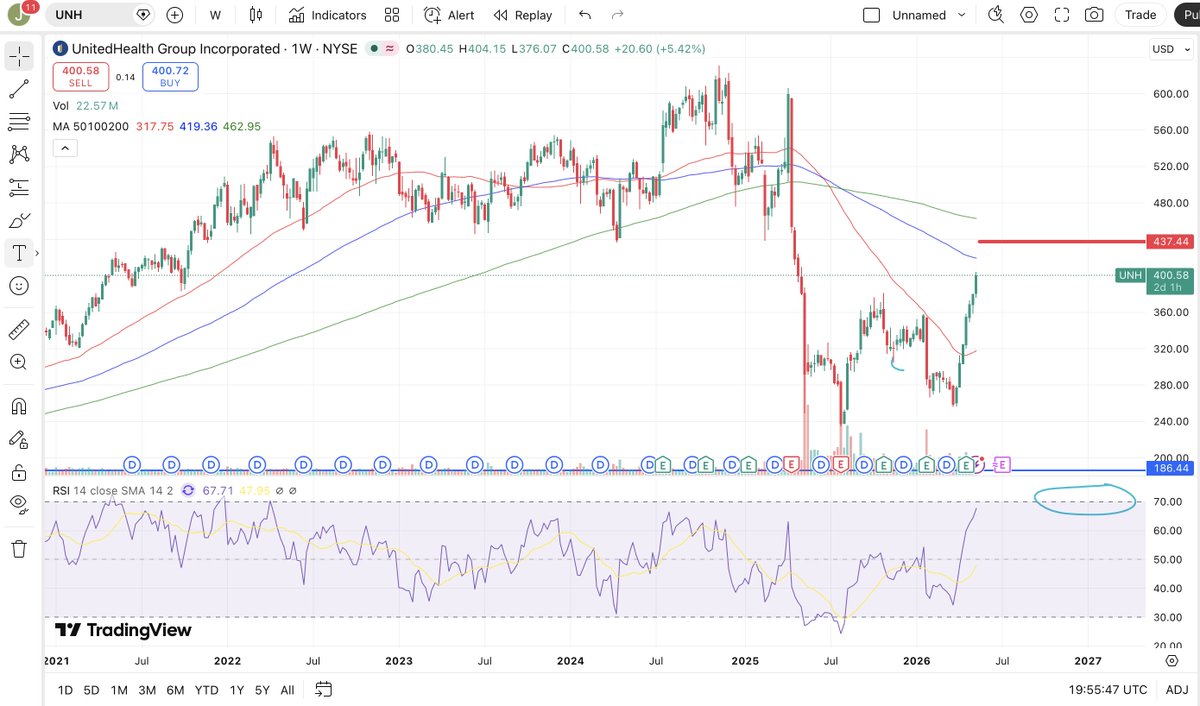Screen dimensions: 1200x706
Task: Open the pattern drawing tools
Action: pos(19,154)
